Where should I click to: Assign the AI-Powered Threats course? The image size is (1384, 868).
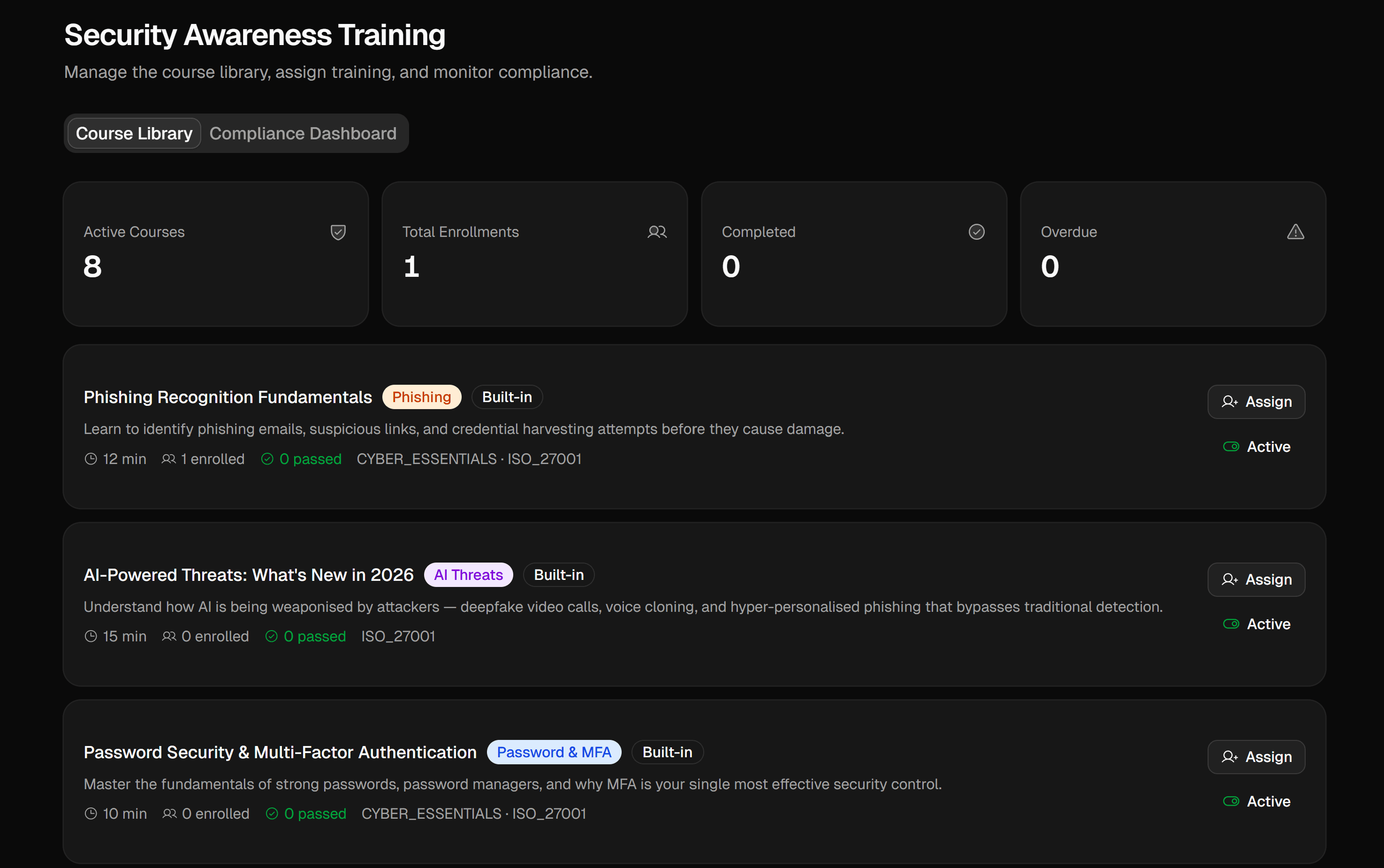tap(1256, 580)
